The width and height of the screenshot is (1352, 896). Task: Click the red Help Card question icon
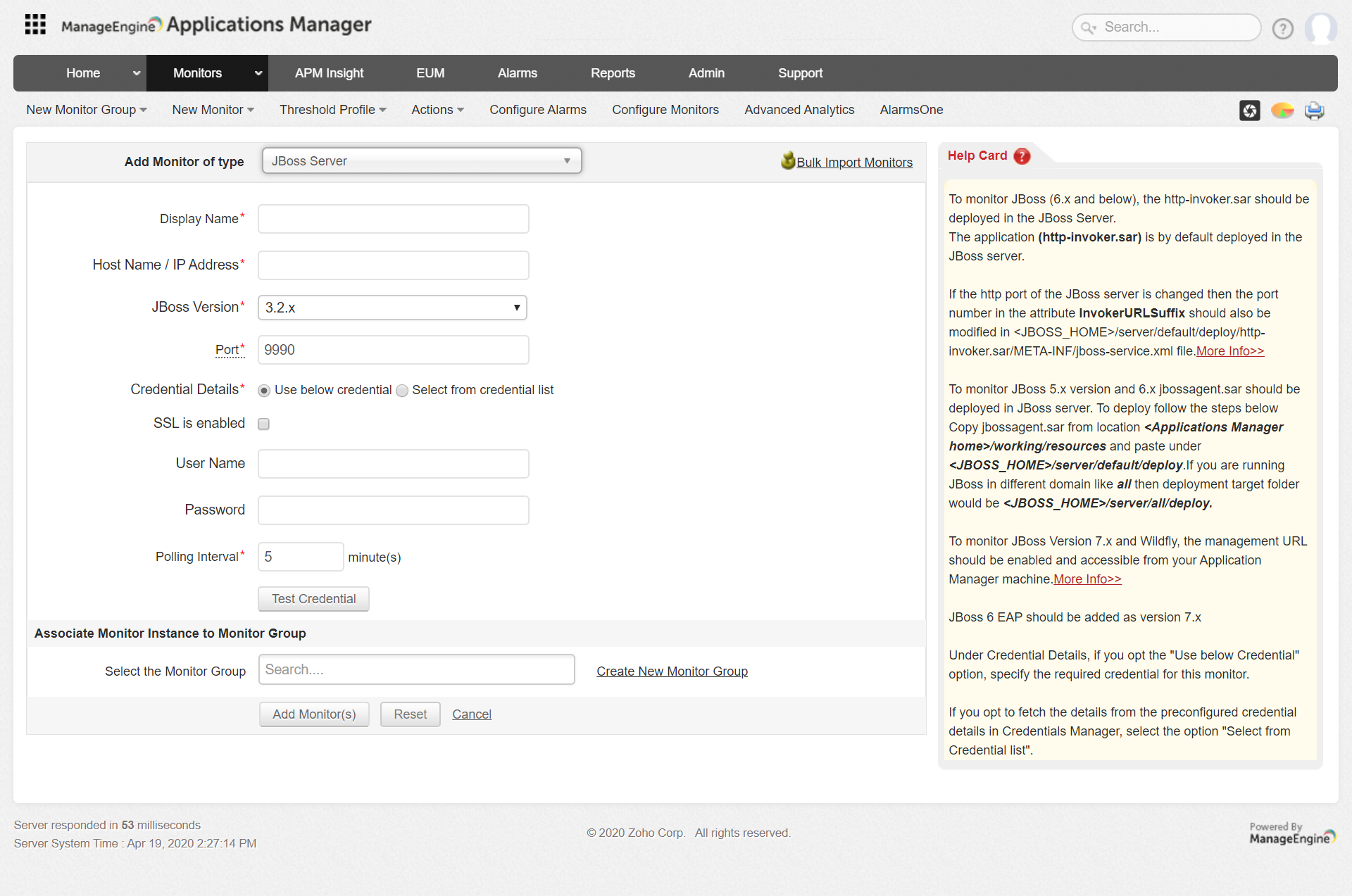coord(1022,156)
